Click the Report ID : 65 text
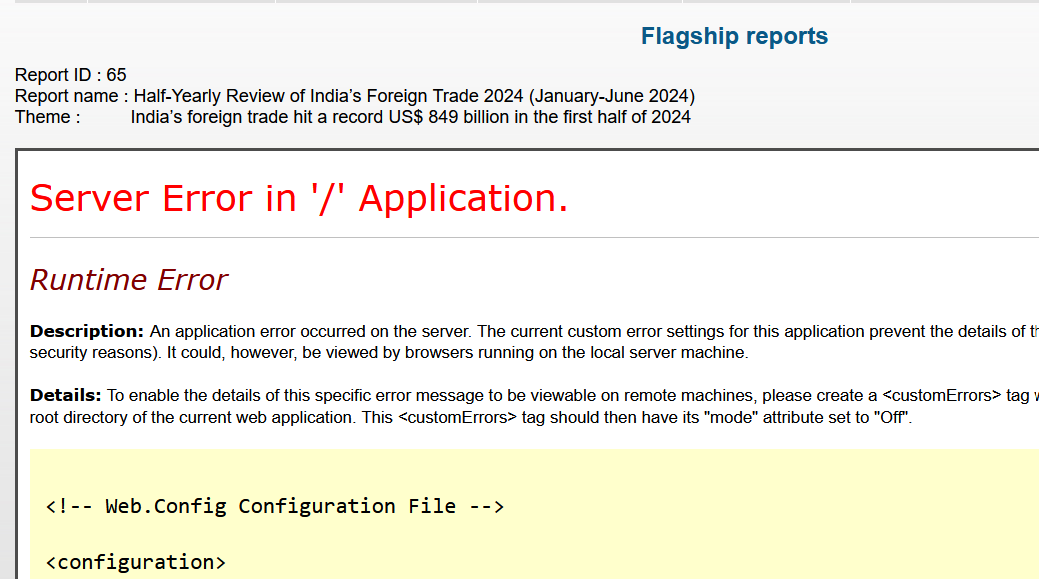This screenshot has width=1039, height=579. coord(70,75)
